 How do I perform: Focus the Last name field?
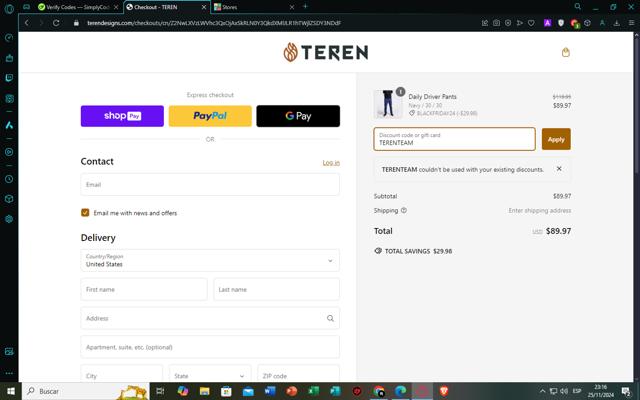pyautogui.click(x=276, y=289)
